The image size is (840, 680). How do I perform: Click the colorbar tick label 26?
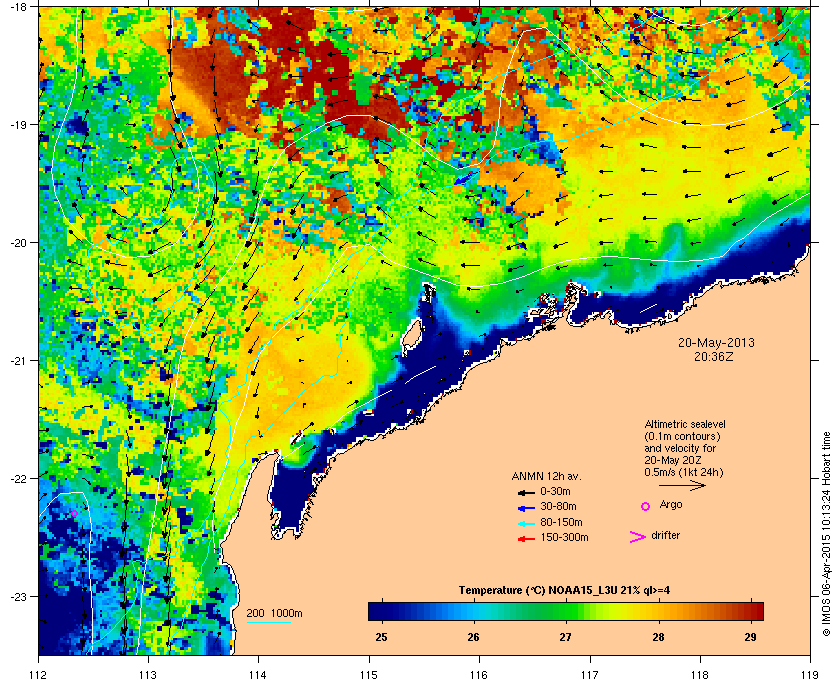[x=474, y=637]
